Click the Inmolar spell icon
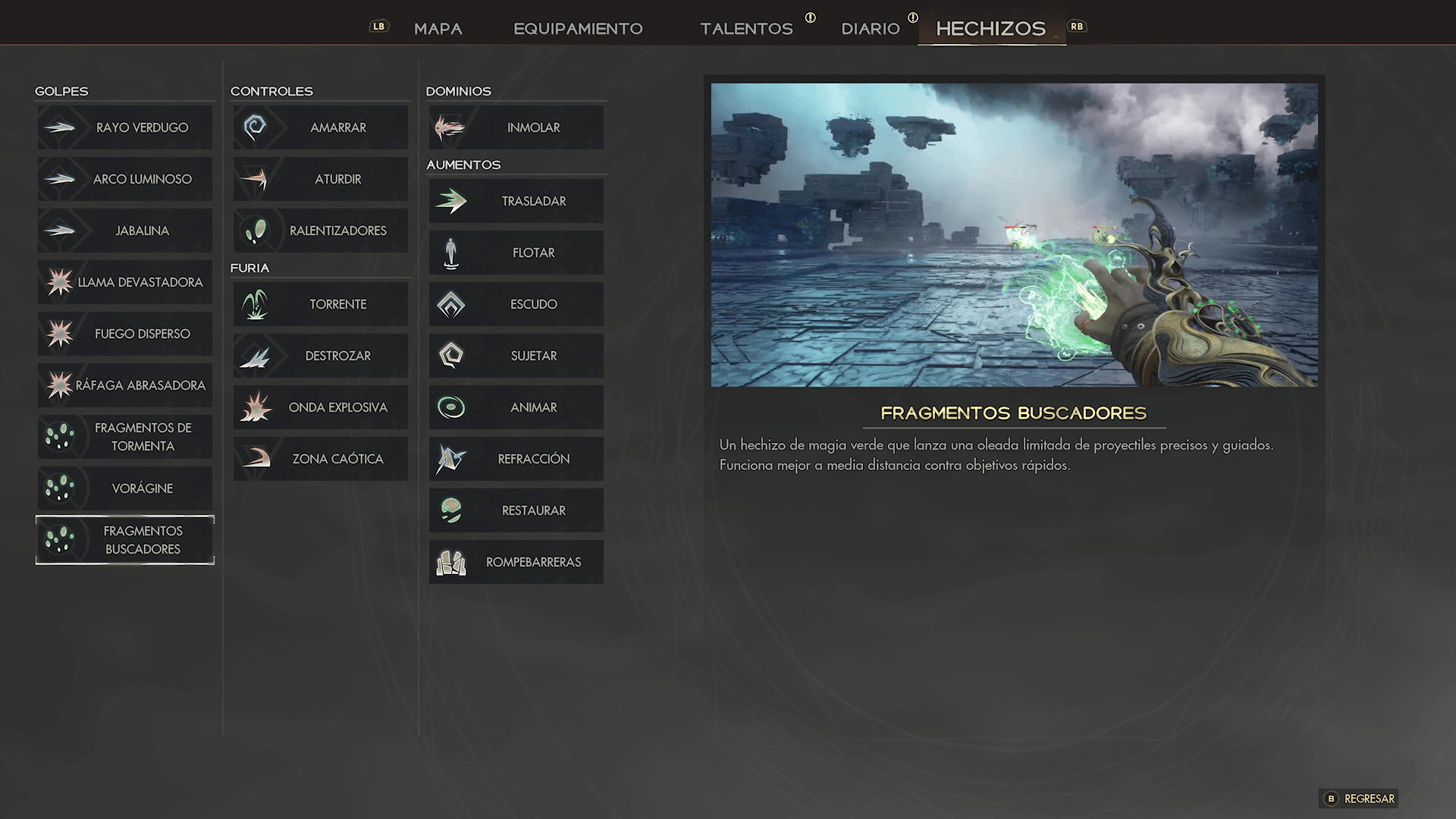Image resolution: width=1456 pixels, height=819 pixels. [450, 127]
